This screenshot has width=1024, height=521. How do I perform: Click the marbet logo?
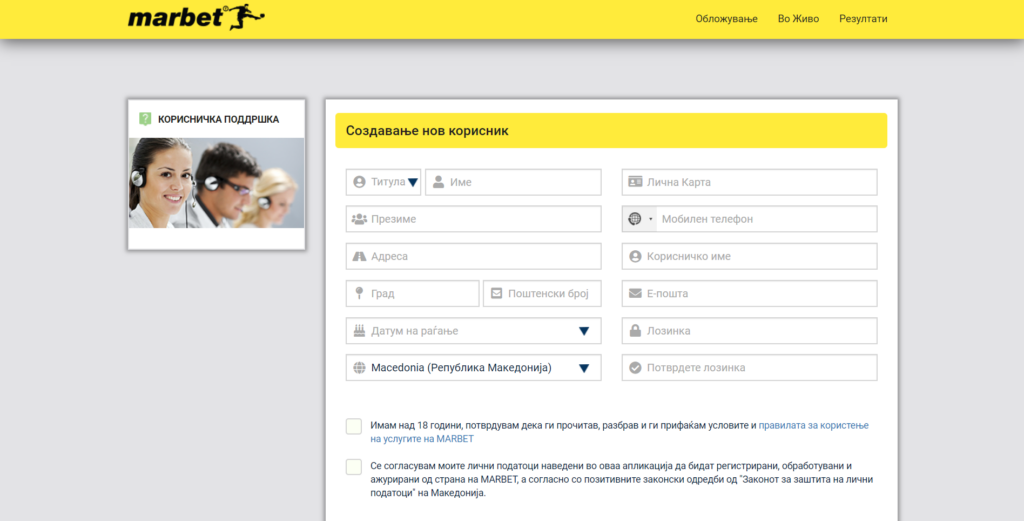click(x=196, y=18)
